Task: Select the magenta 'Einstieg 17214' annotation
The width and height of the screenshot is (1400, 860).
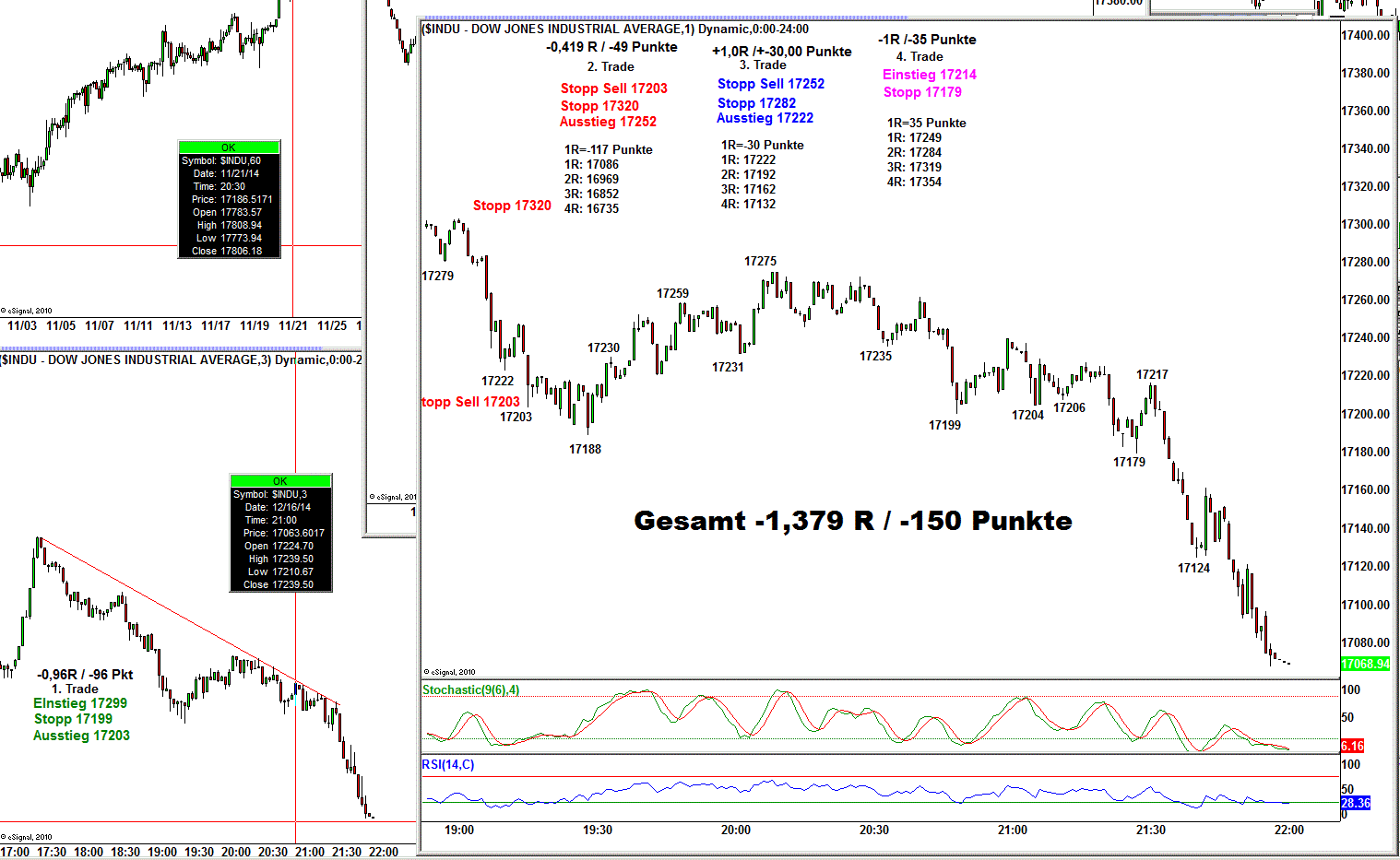Action: tap(929, 75)
